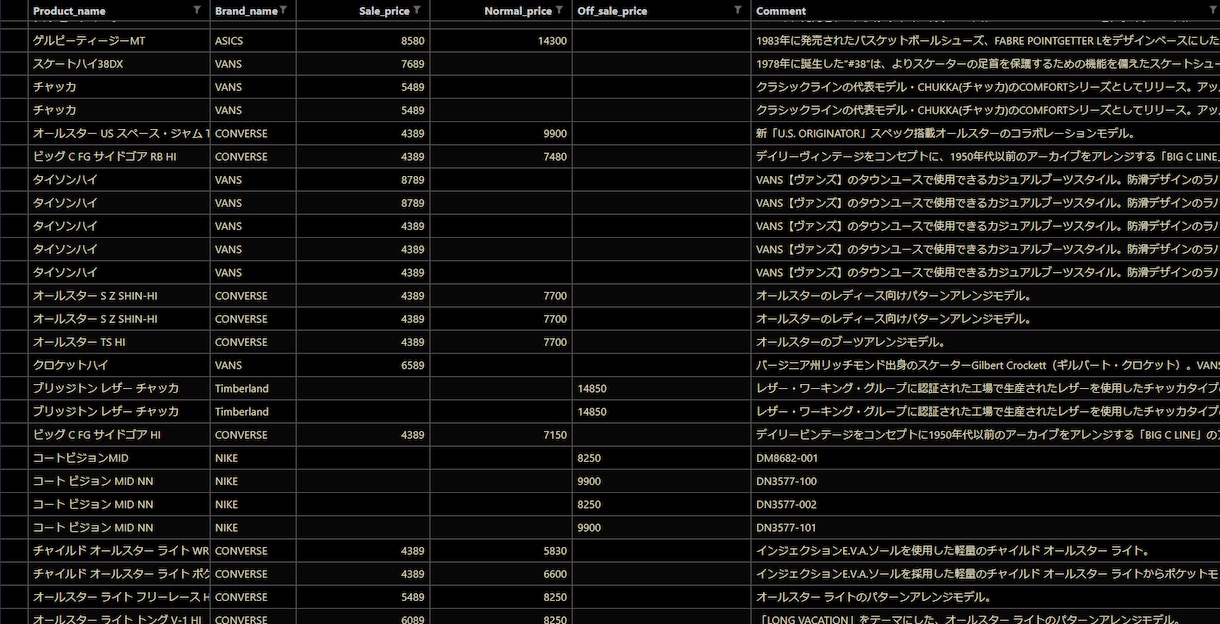The image size is (1220, 624).
Task: Click the comment starting with 1978年に誕生した
Action: click(x=985, y=64)
